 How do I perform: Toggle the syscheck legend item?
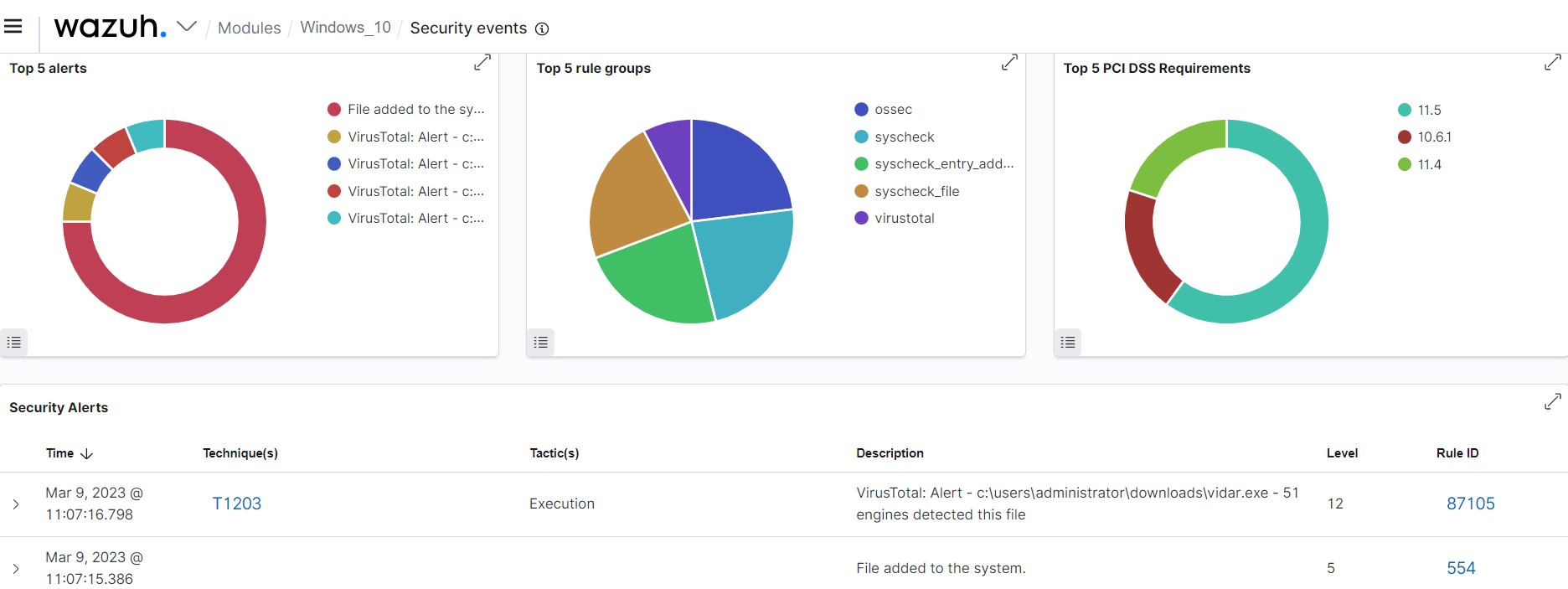(x=895, y=137)
